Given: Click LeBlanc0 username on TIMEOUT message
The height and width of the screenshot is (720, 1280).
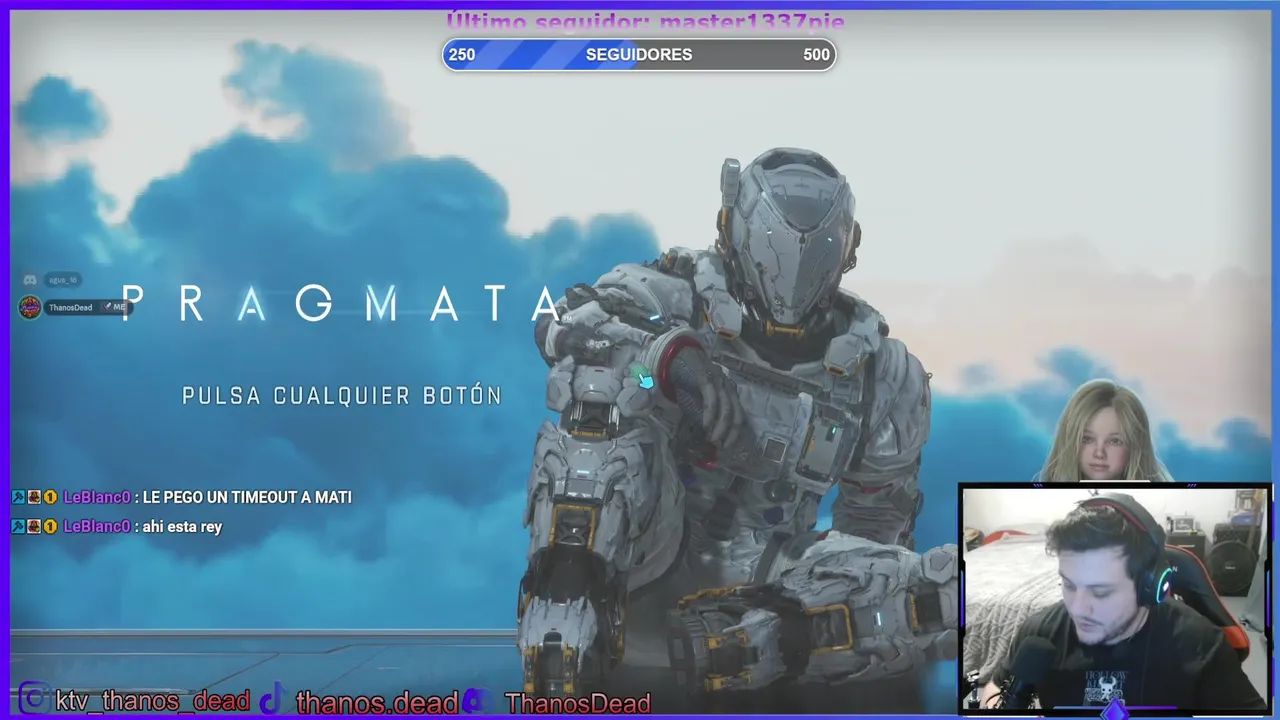Looking at the screenshot, I should pos(96,497).
